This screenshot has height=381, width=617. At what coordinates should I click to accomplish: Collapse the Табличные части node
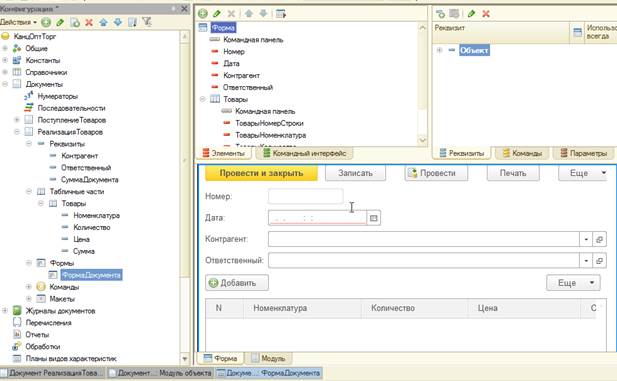pos(29,192)
